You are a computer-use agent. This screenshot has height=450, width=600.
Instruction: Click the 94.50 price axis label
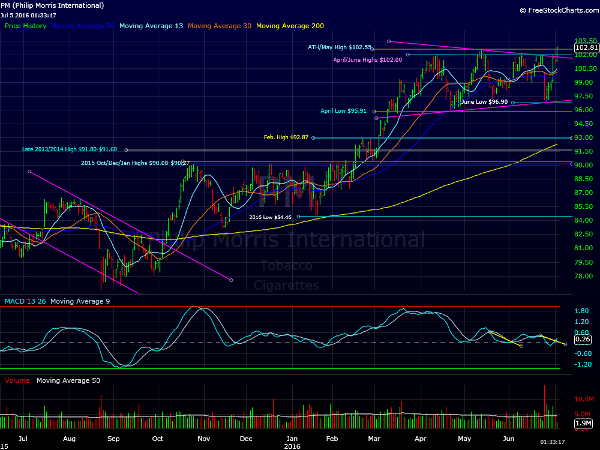click(x=584, y=123)
